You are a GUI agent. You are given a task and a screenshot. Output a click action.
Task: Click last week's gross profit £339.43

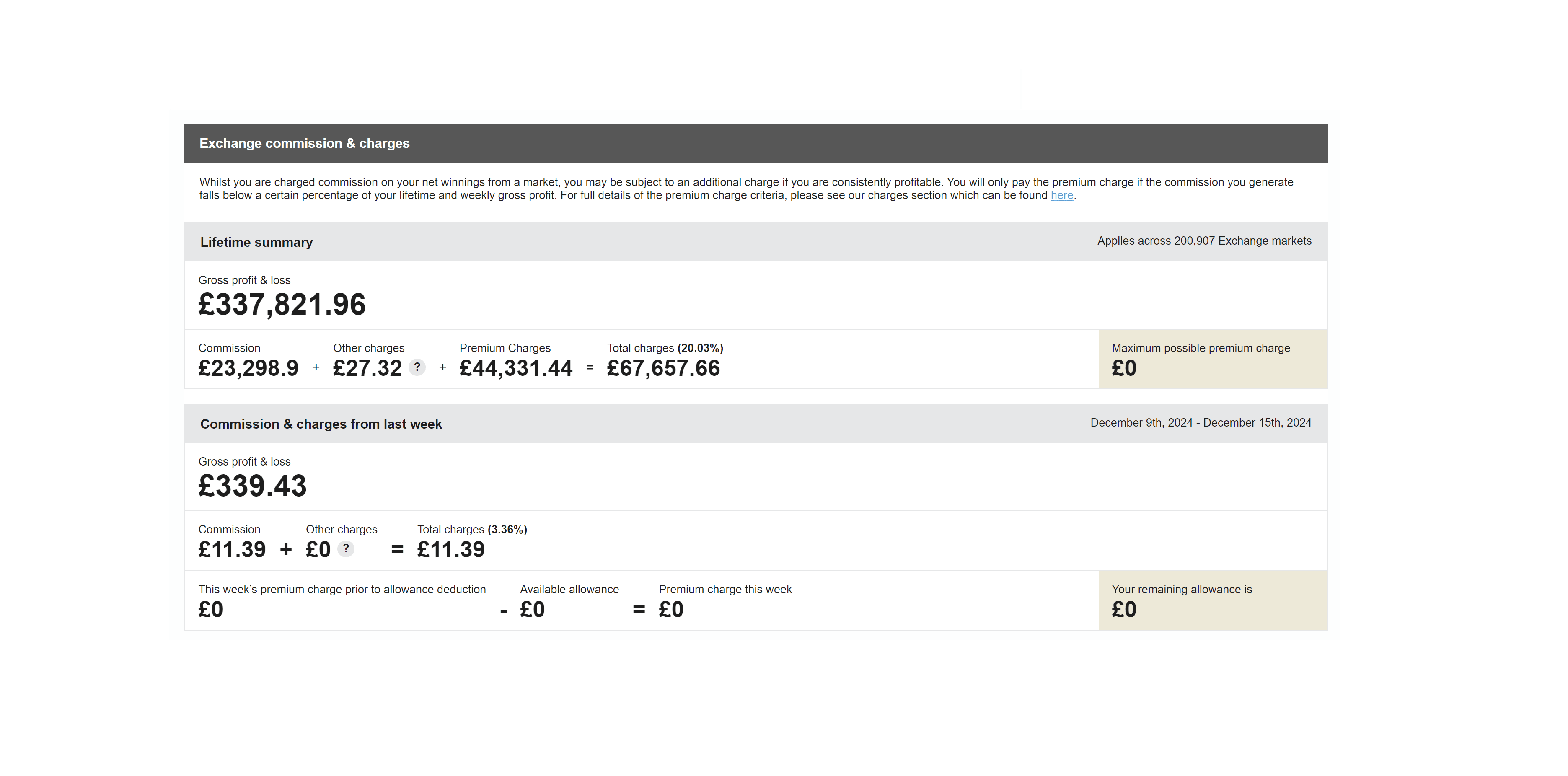(252, 486)
